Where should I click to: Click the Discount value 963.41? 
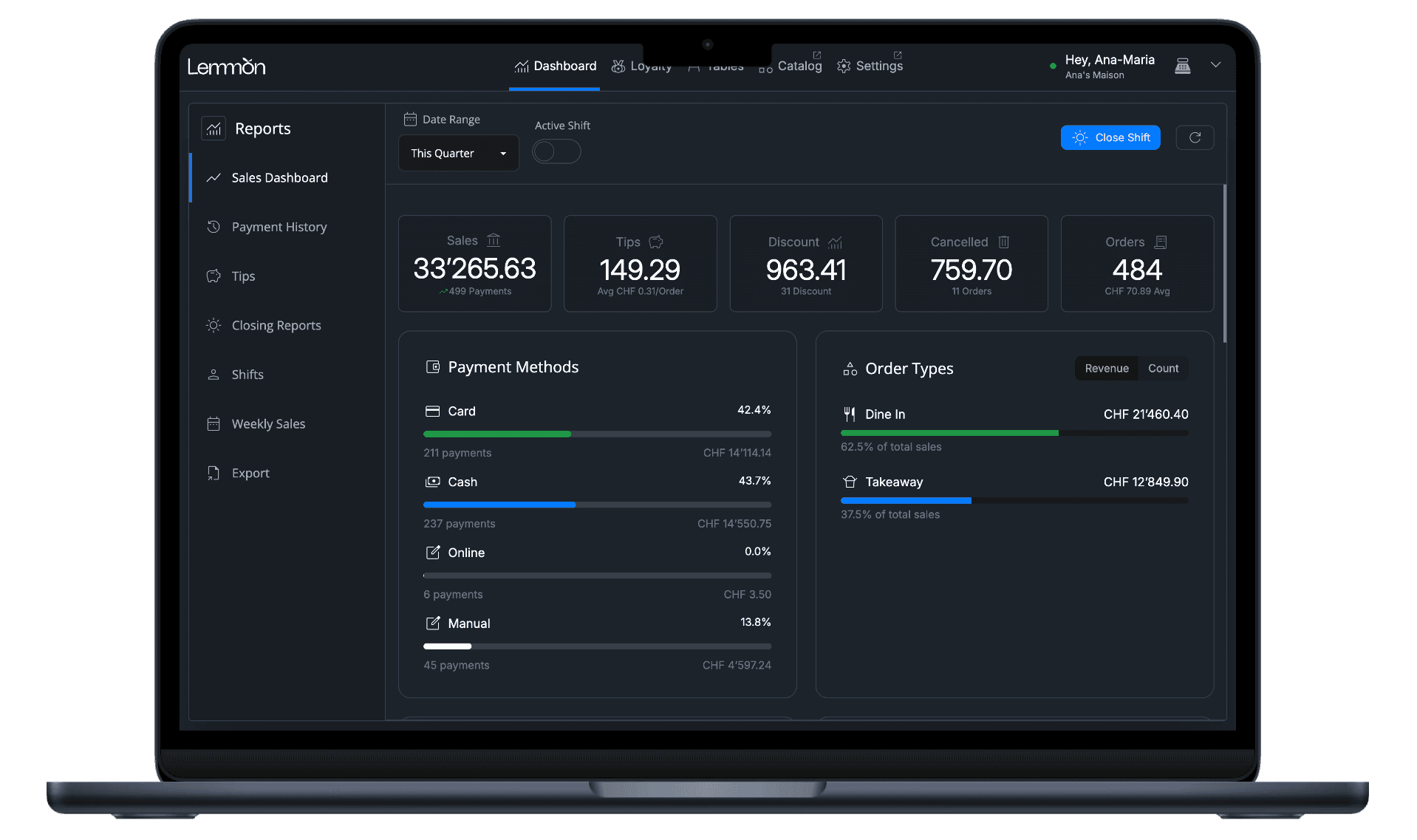click(806, 270)
